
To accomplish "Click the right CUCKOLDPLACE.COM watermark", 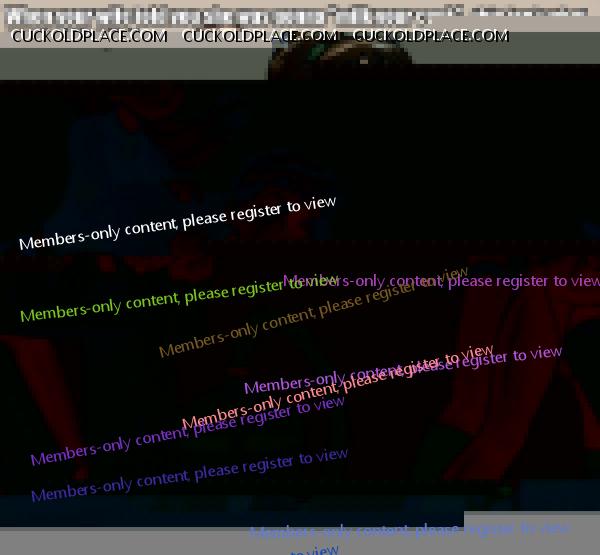I will [431, 36].
